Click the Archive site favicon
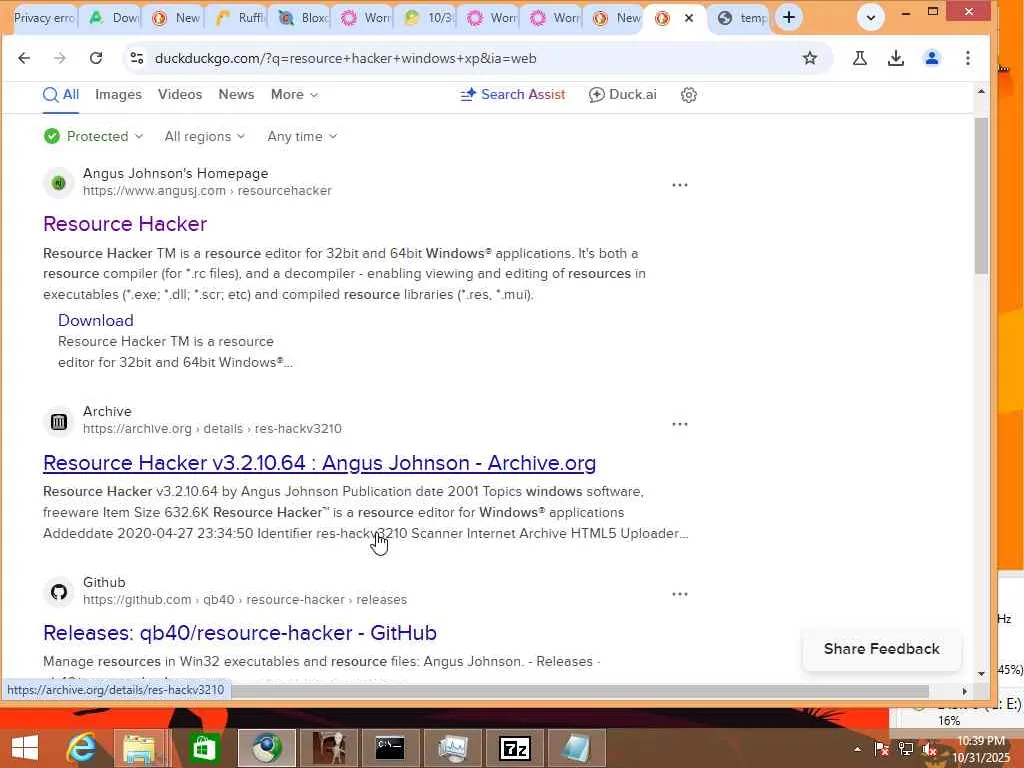This screenshot has width=1024, height=768. click(59, 422)
